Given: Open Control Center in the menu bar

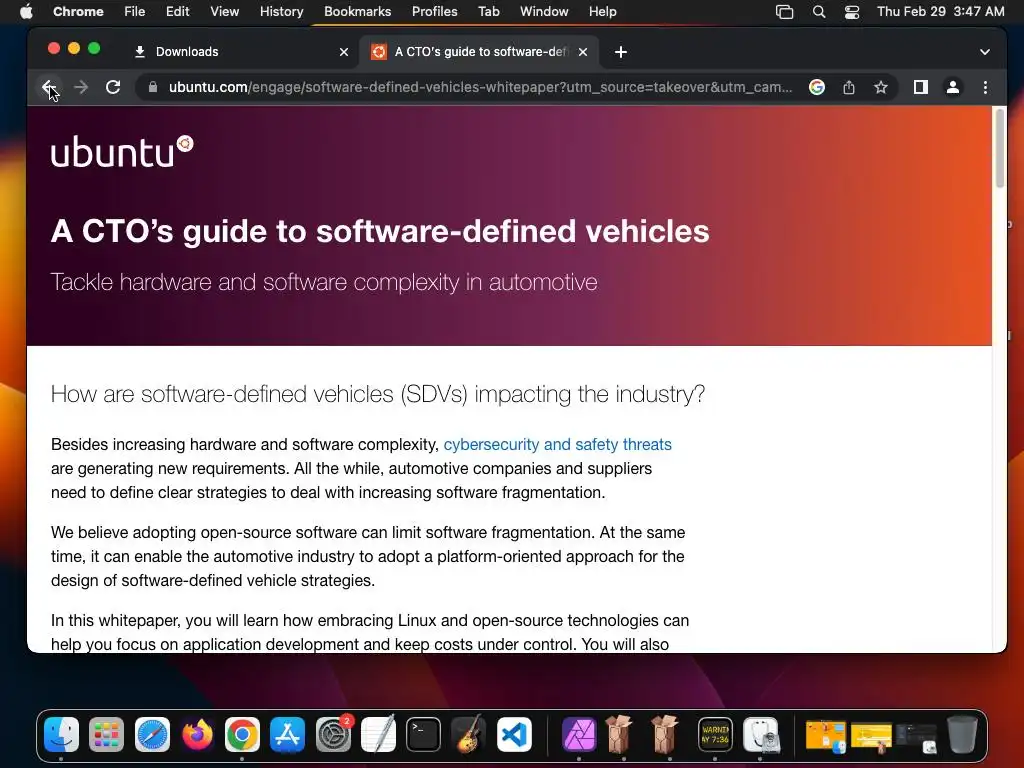Looking at the screenshot, I should 852,12.
